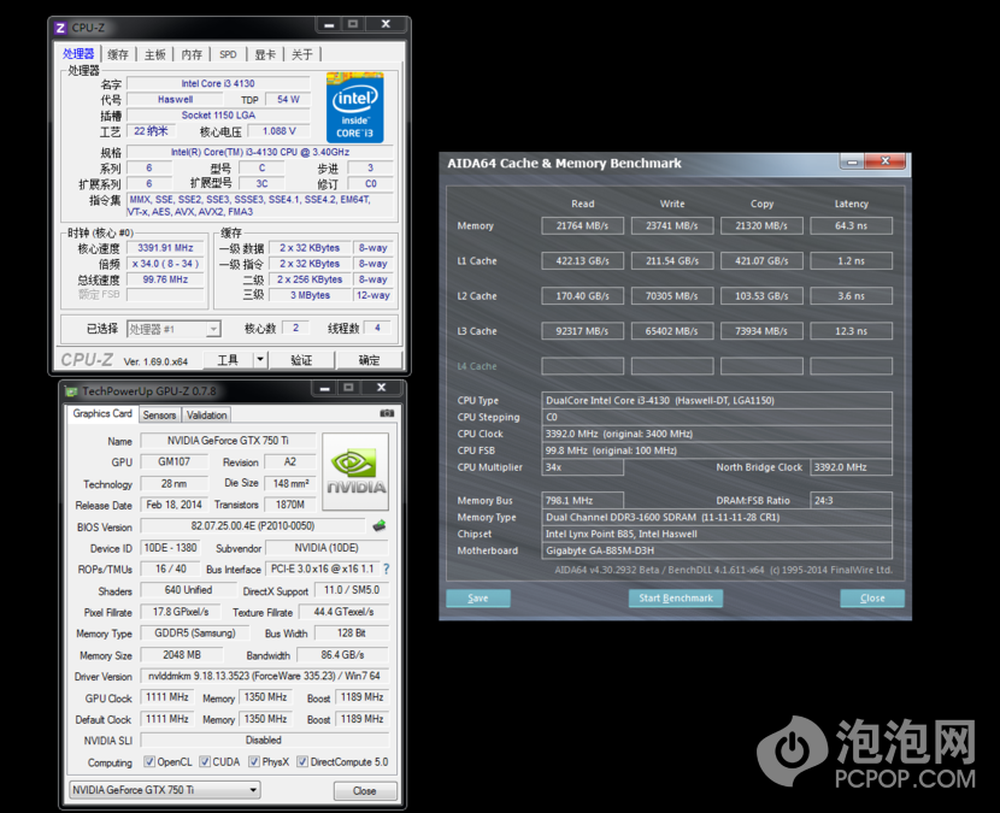The height and width of the screenshot is (813, 1000).
Task: Click the BIOS Version field in GPU-Z
Action: (253, 526)
